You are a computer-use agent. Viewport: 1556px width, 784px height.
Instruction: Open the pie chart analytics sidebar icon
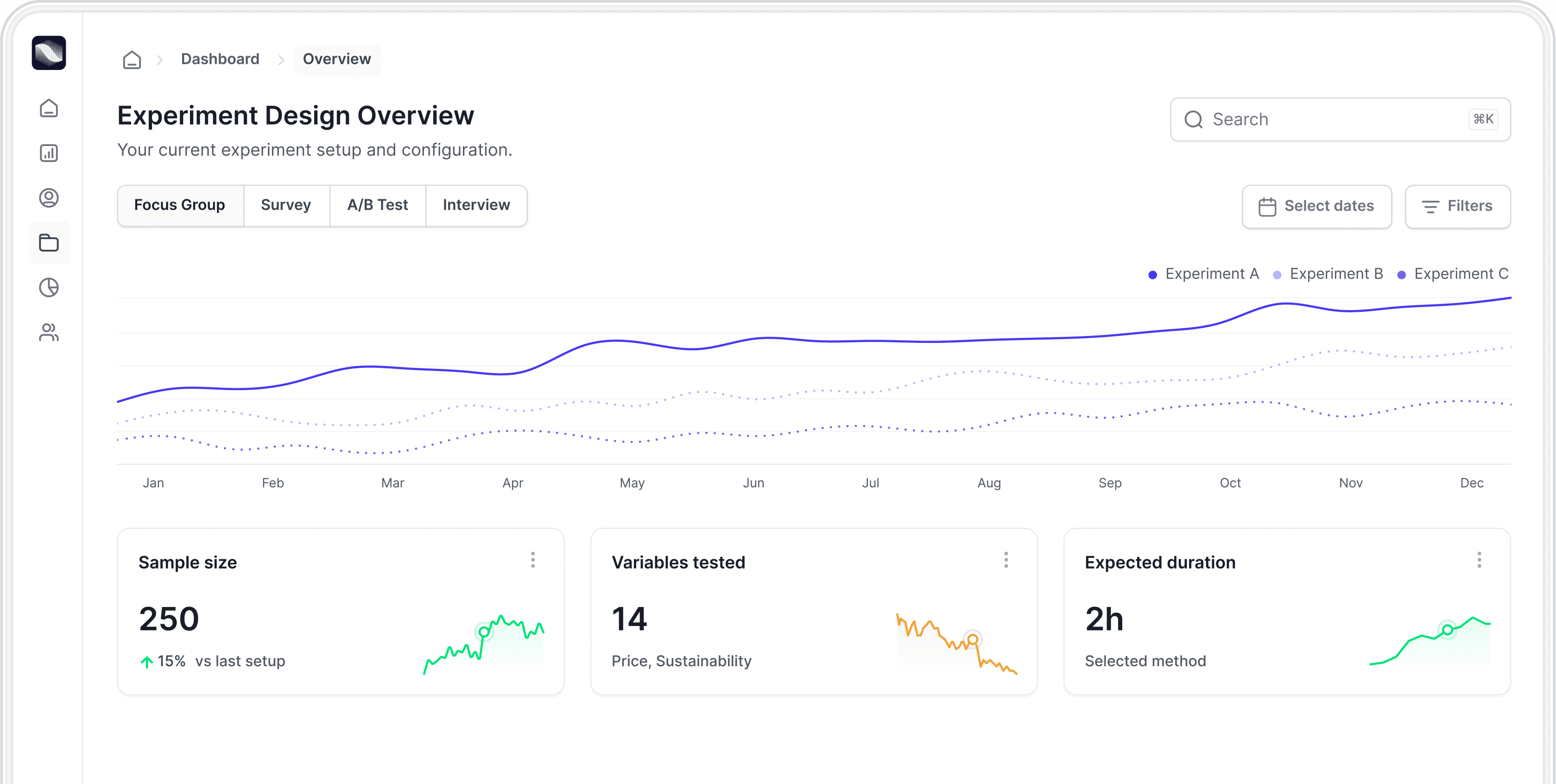click(49, 287)
